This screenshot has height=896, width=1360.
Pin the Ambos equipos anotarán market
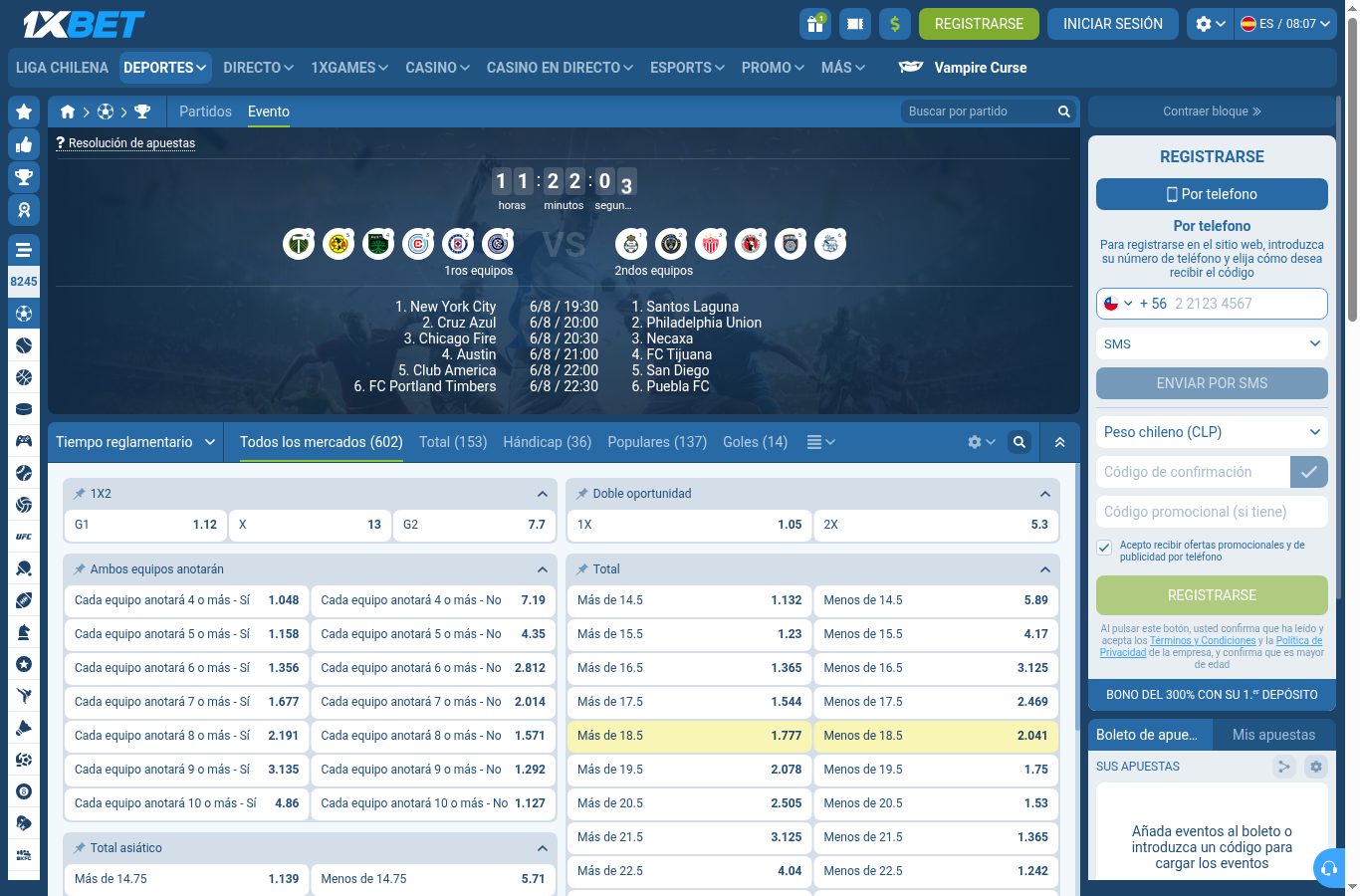80,569
